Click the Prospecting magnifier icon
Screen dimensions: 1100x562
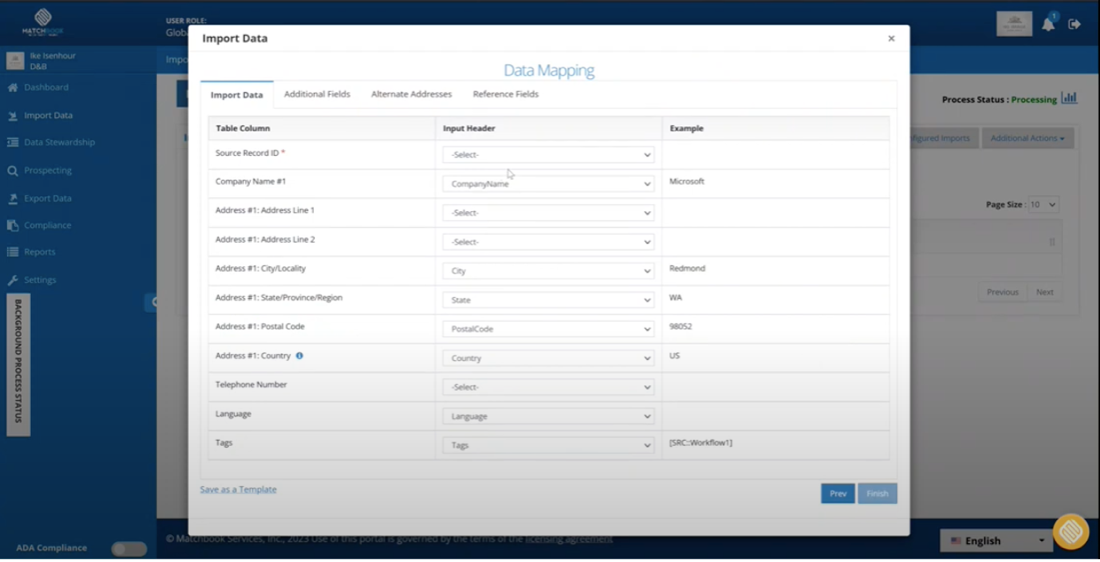pyautogui.click(x=13, y=170)
